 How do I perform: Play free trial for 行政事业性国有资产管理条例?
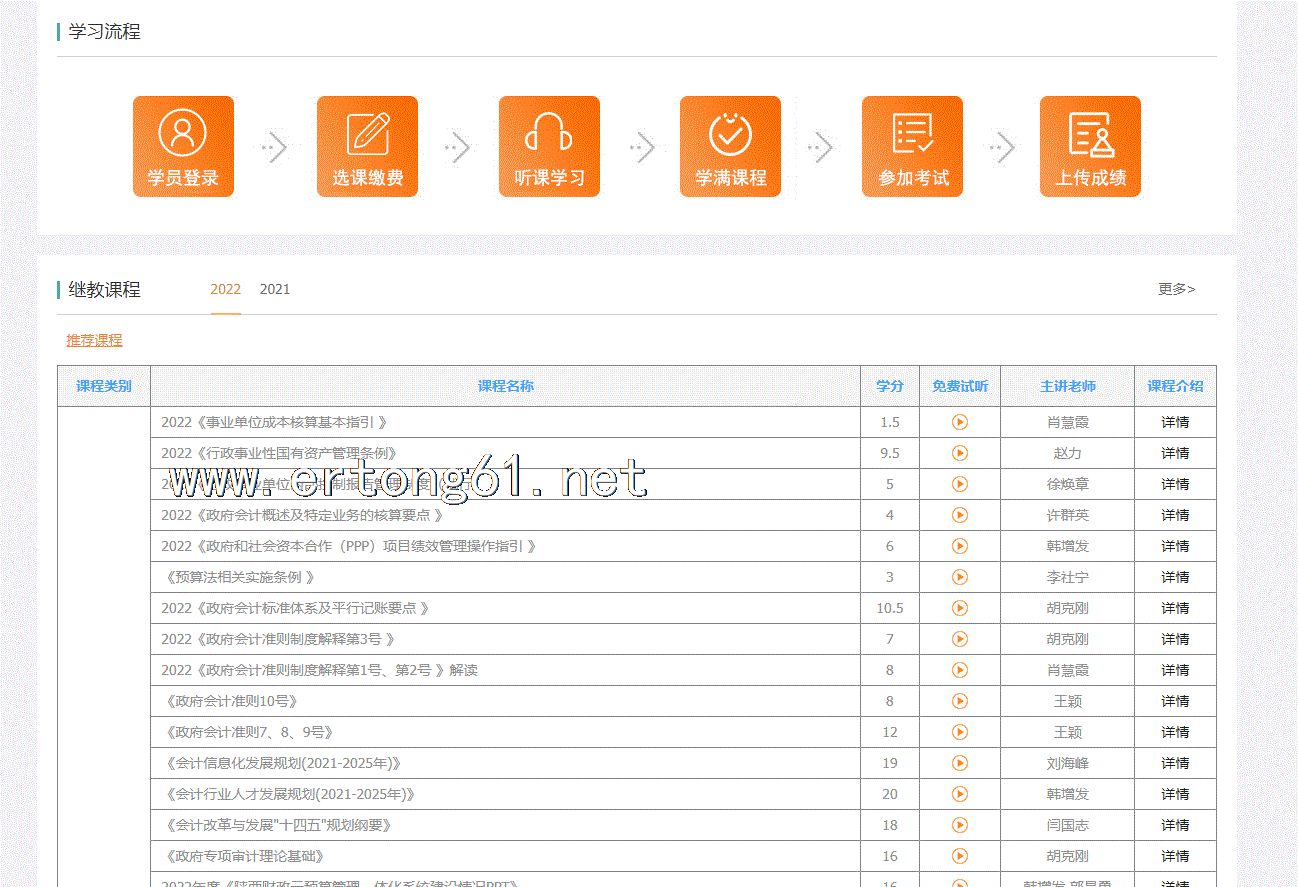(x=959, y=453)
